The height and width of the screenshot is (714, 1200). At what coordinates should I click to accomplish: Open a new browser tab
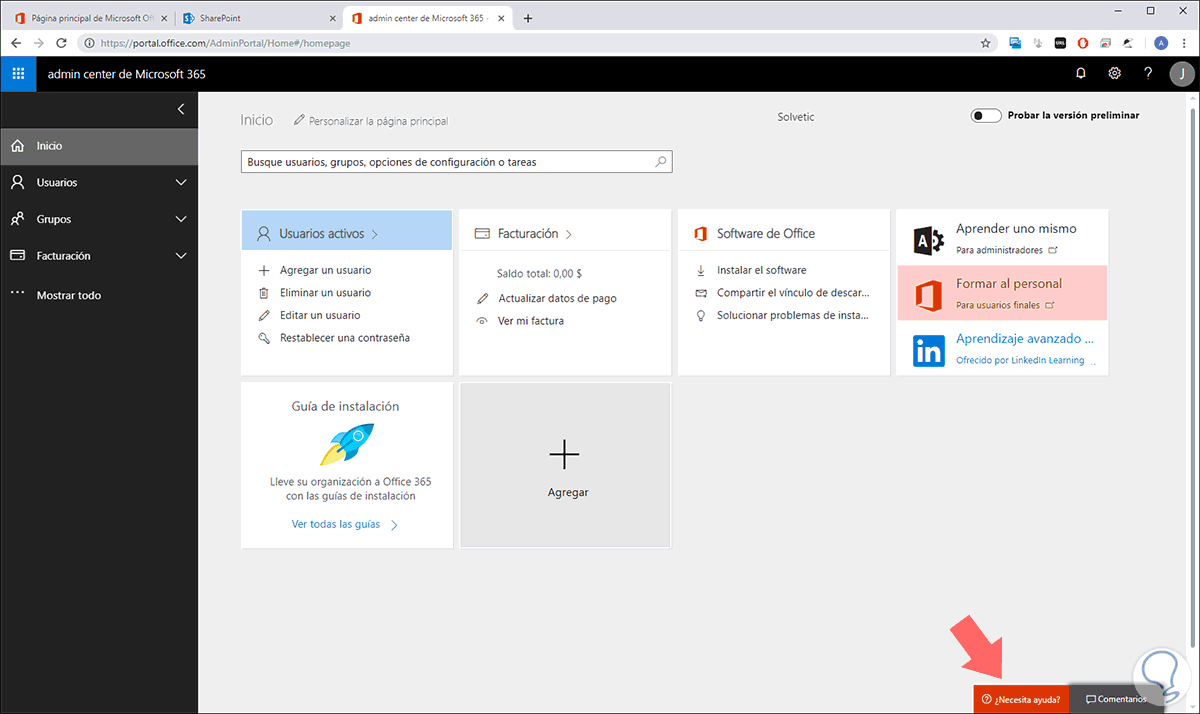click(528, 18)
